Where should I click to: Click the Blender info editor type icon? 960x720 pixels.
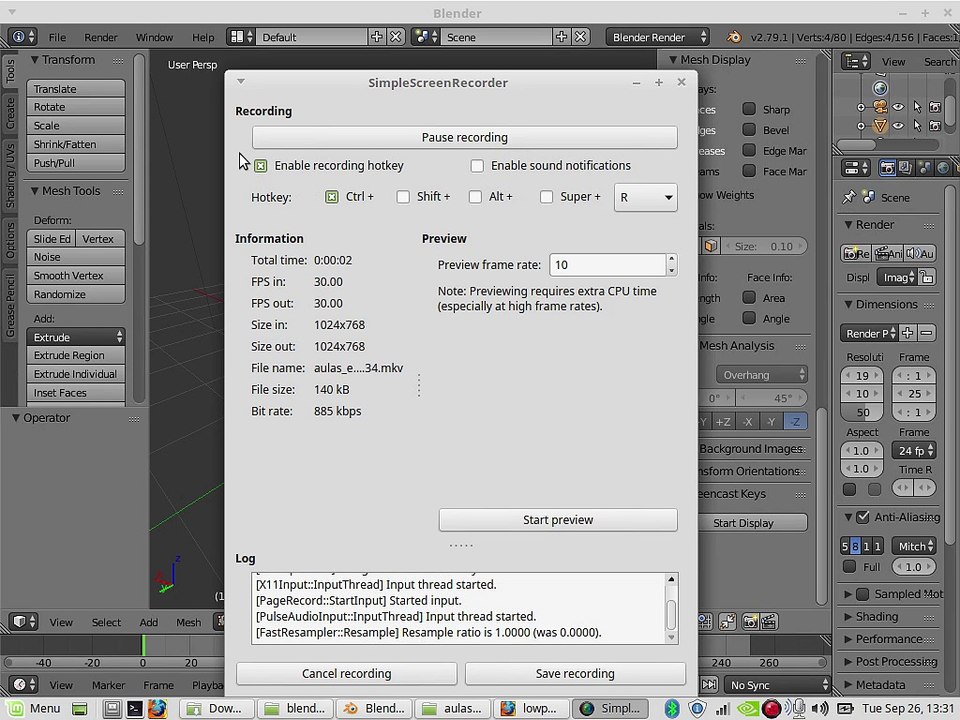23,37
